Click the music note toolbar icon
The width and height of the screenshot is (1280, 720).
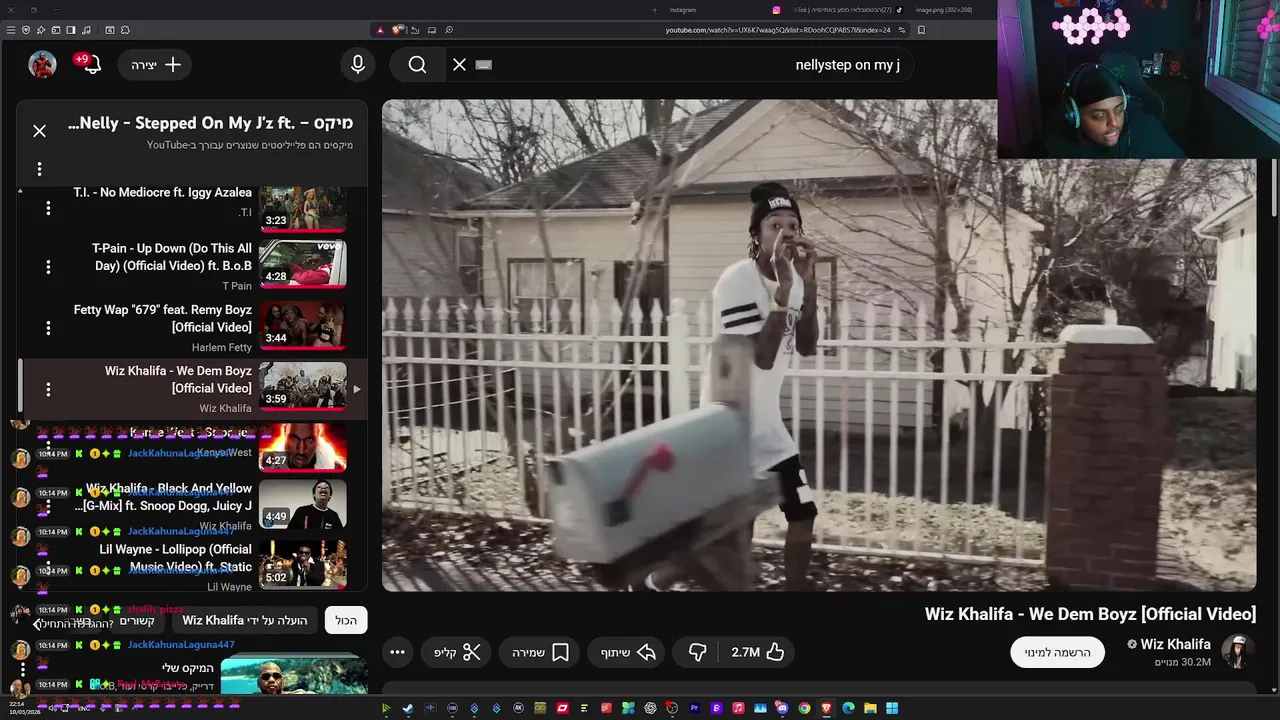pyautogui.click(x=86, y=30)
